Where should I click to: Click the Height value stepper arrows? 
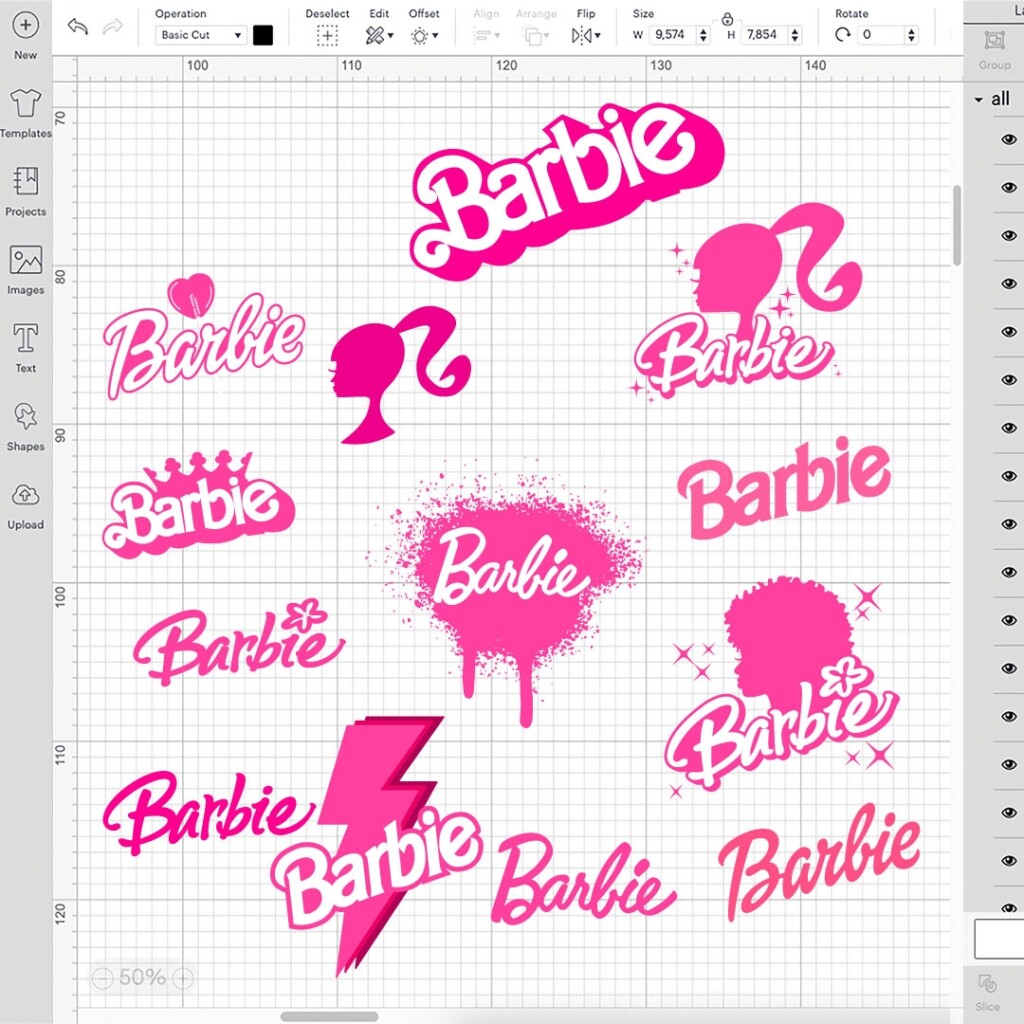click(x=795, y=35)
